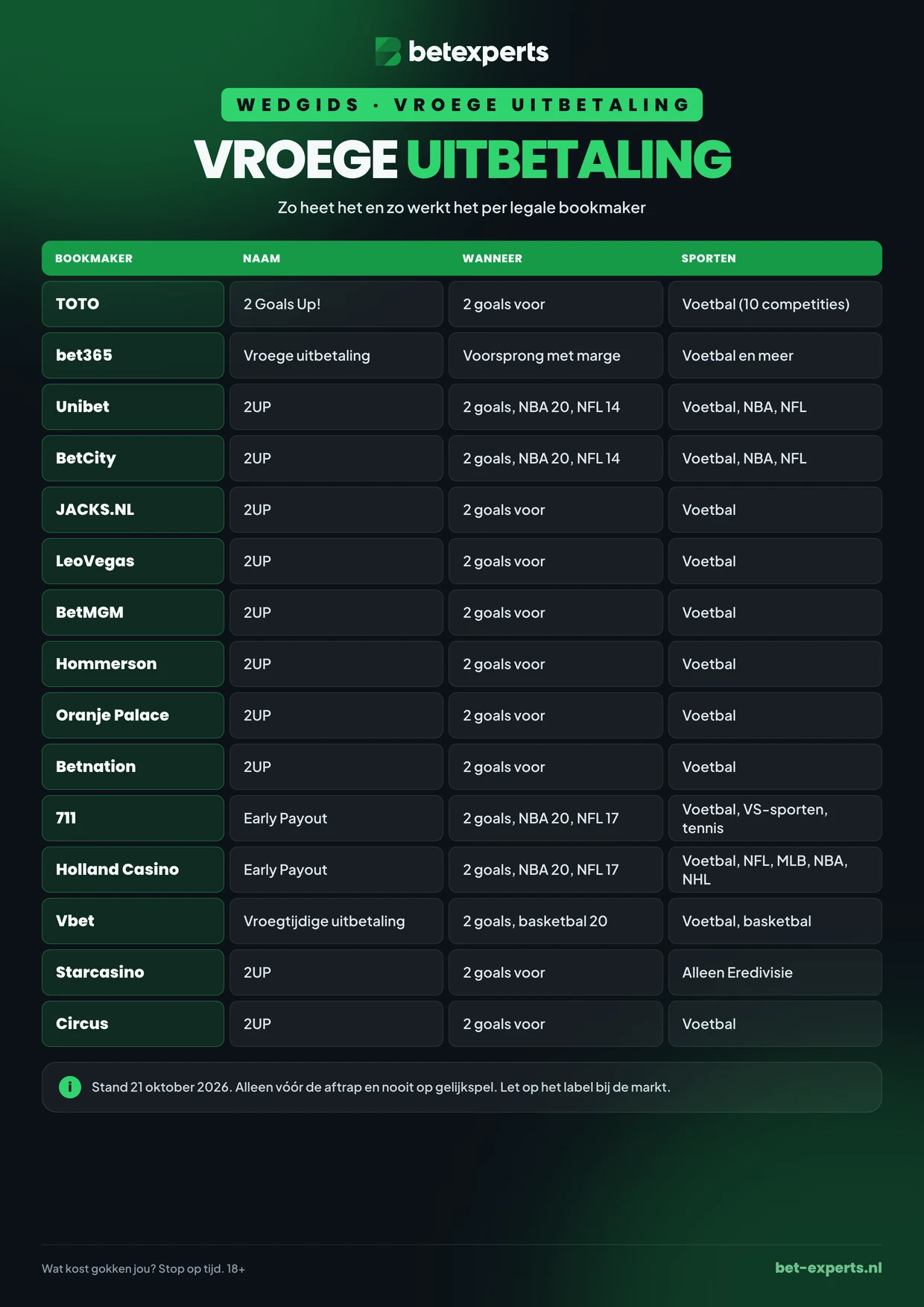Select the "Voorsprong met marge" cell
The image size is (924, 1307).
(x=555, y=355)
